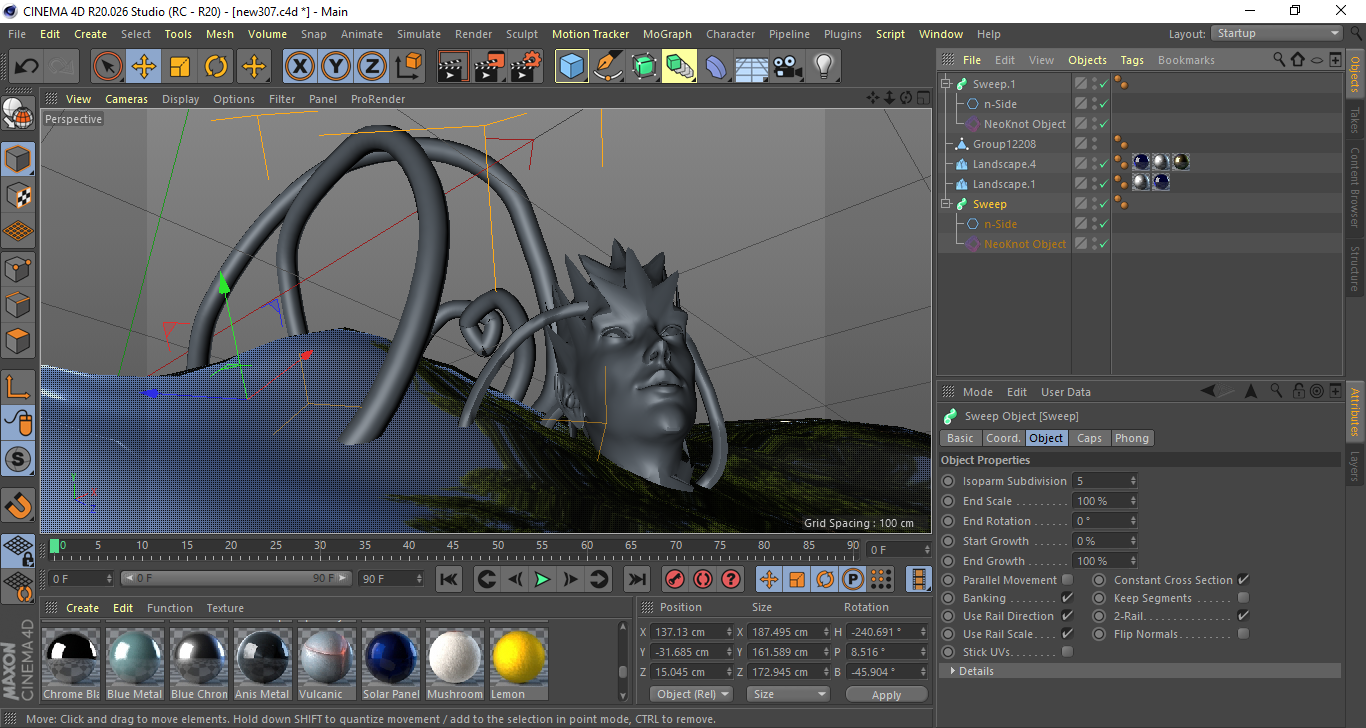The width and height of the screenshot is (1366, 728).
Task: Toggle Use Rail Direction checkbox
Action: click(1067, 616)
